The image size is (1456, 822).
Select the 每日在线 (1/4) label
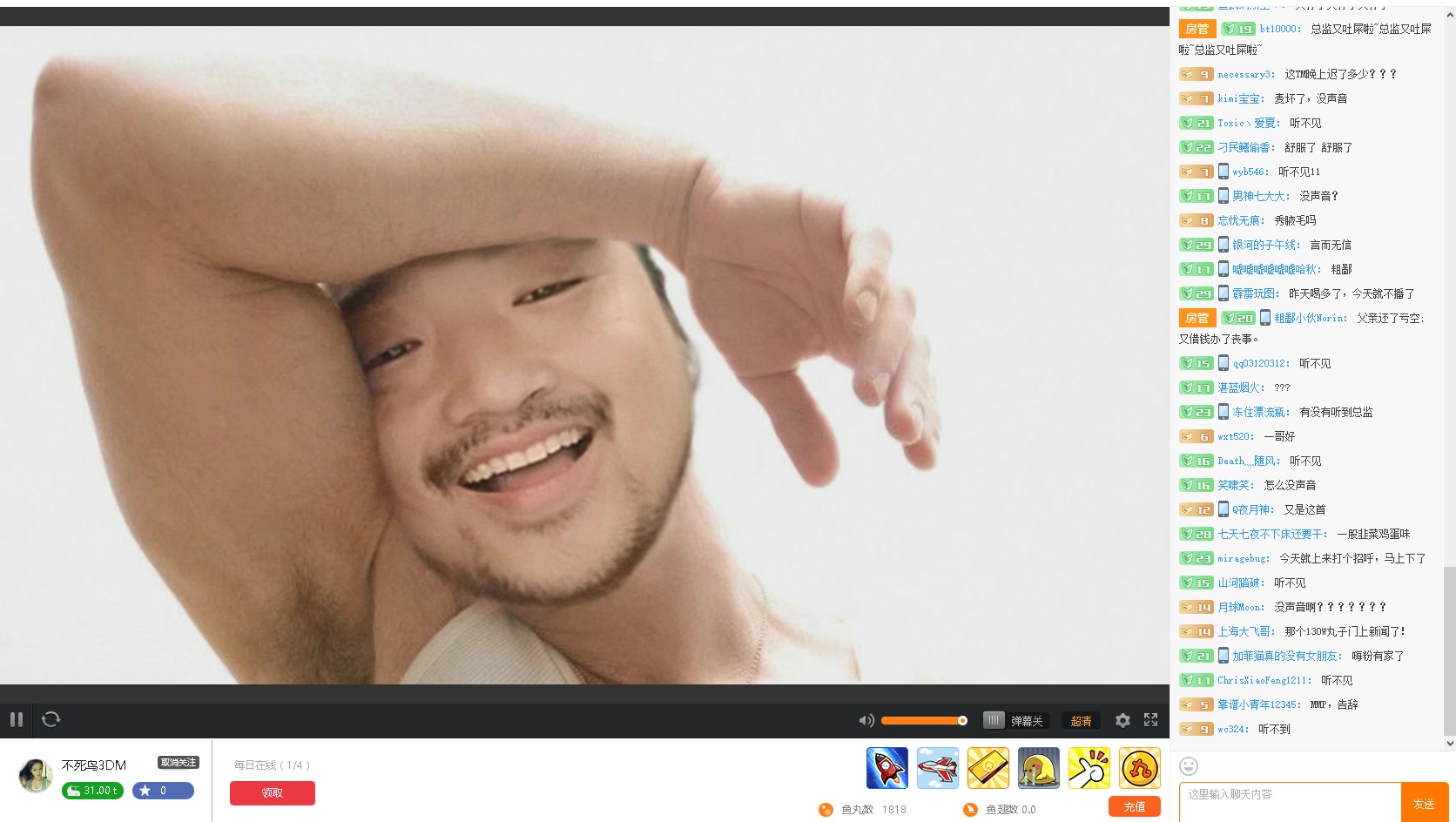tap(272, 765)
